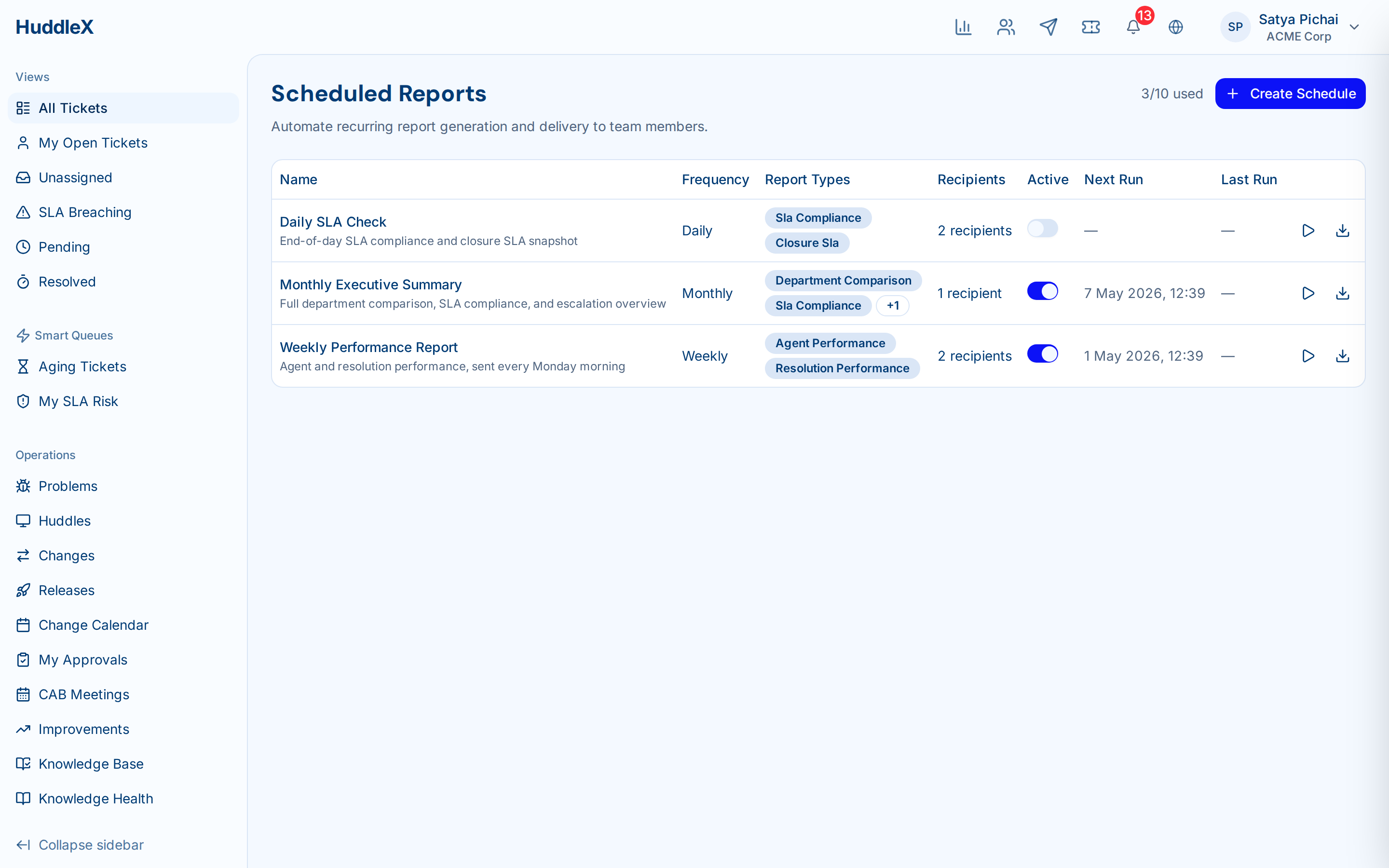
Task: Go to Changes page
Action: (x=123, y=556)
